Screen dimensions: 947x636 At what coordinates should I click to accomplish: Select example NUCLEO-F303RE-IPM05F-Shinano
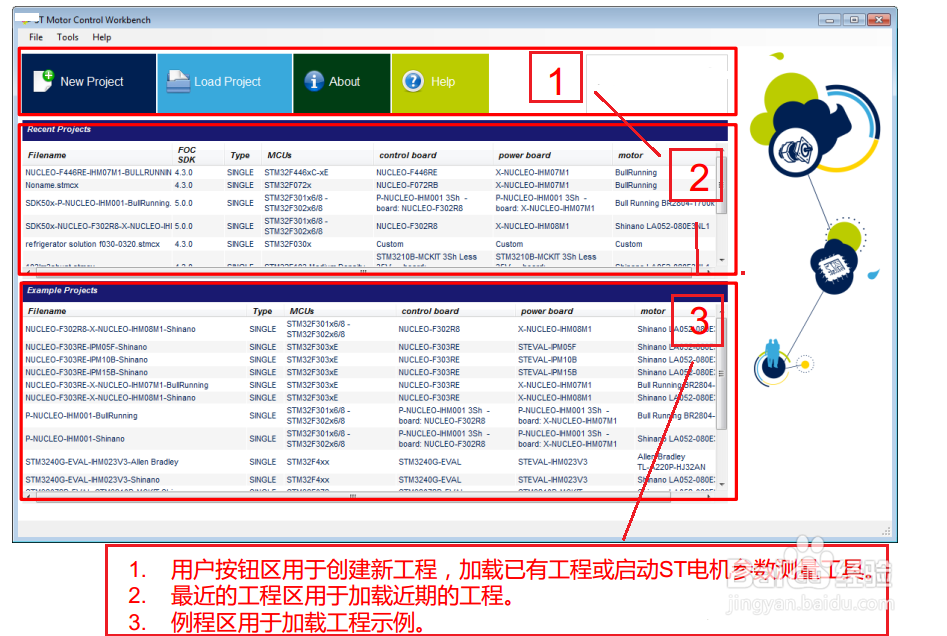[86, 347]
